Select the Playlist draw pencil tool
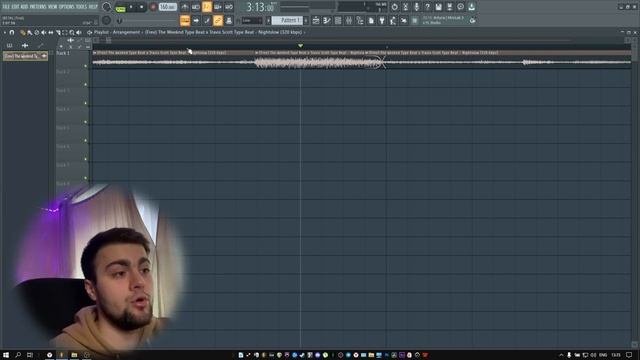This screenshot has width=640, height=360. [22, 32]
